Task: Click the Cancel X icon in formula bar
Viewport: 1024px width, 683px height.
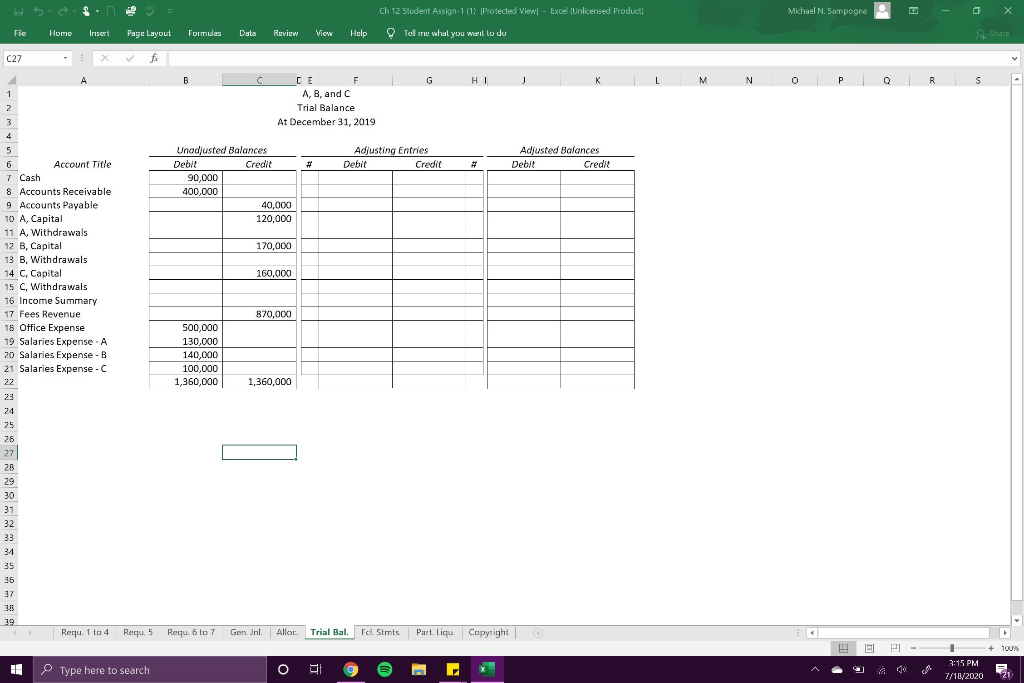Action: click(x=104, y=58)
